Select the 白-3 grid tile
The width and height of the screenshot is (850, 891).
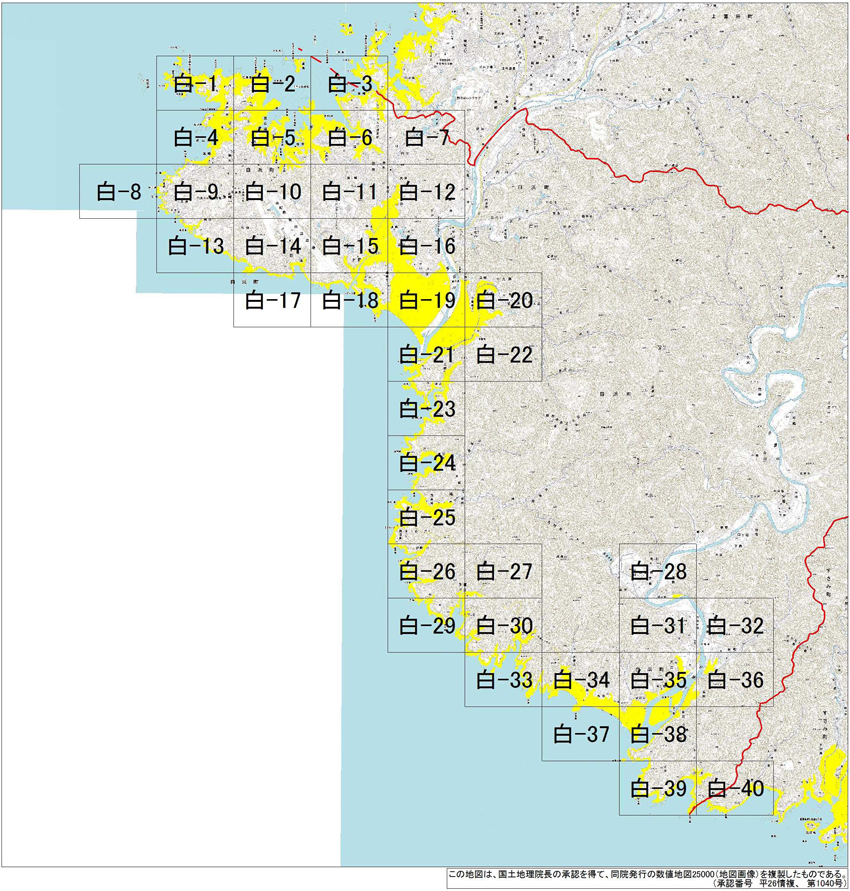tap(350, 83)
